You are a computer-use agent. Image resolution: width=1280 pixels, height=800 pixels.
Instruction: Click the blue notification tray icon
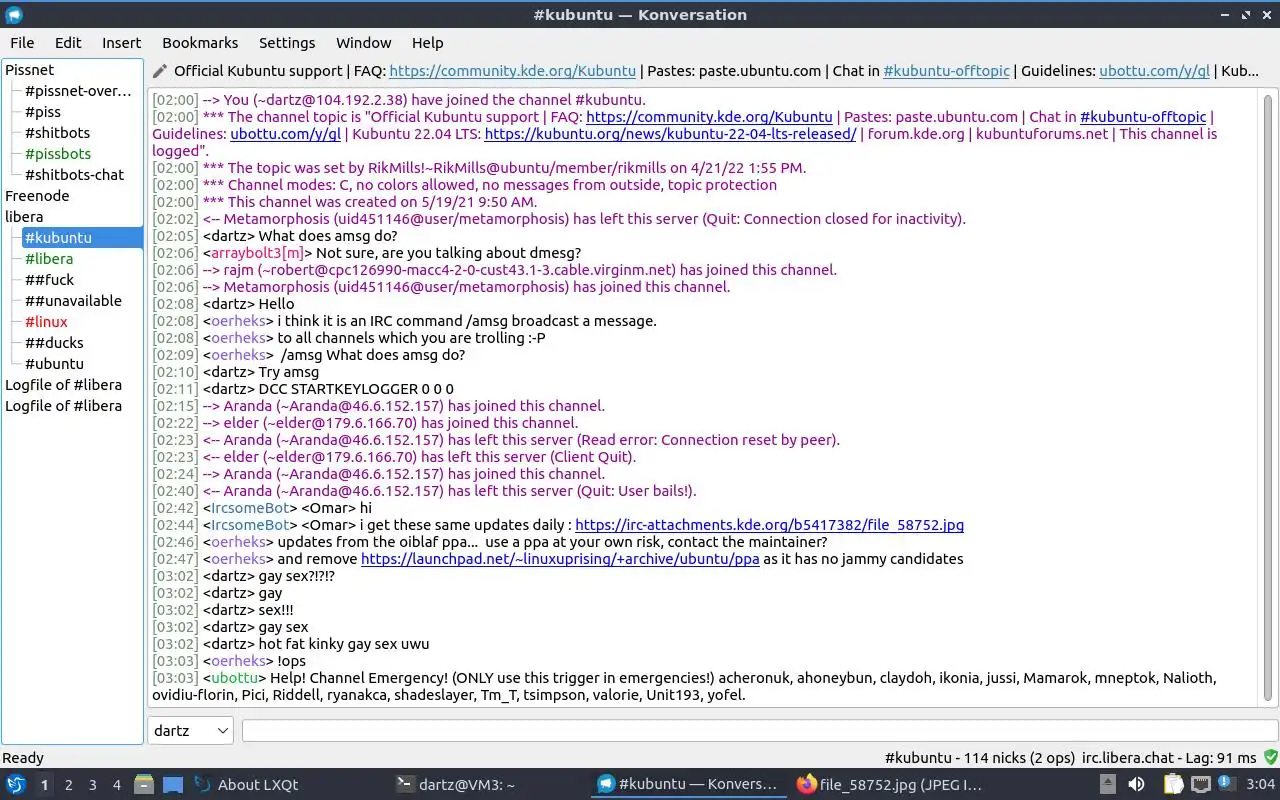coord(1225,782)
